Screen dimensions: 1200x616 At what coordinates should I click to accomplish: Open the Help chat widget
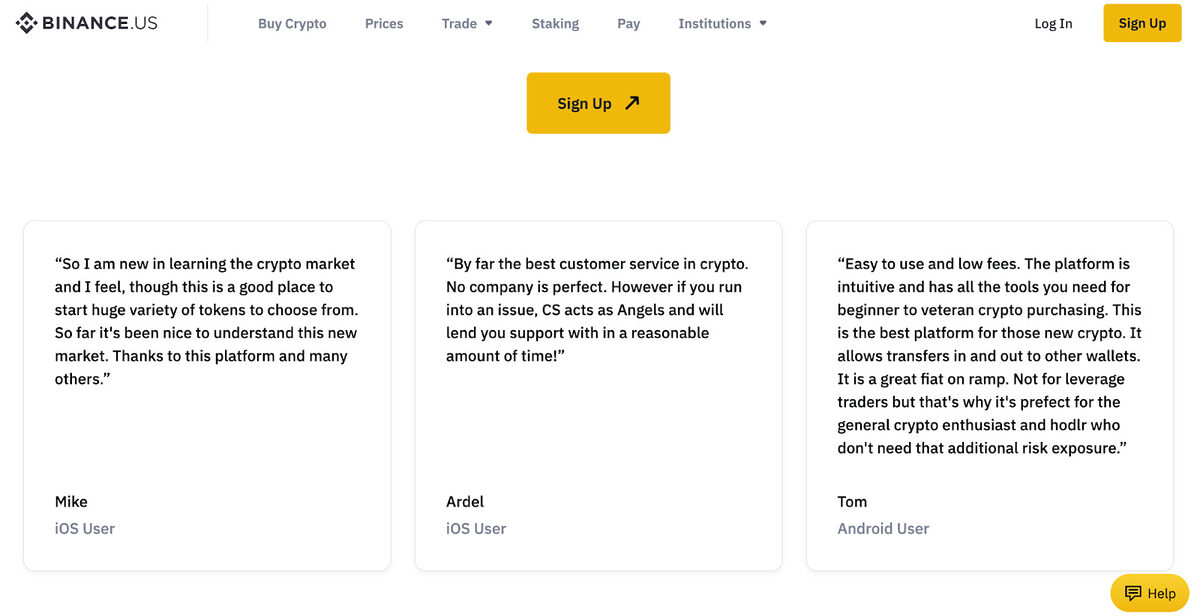[1150, 593]
